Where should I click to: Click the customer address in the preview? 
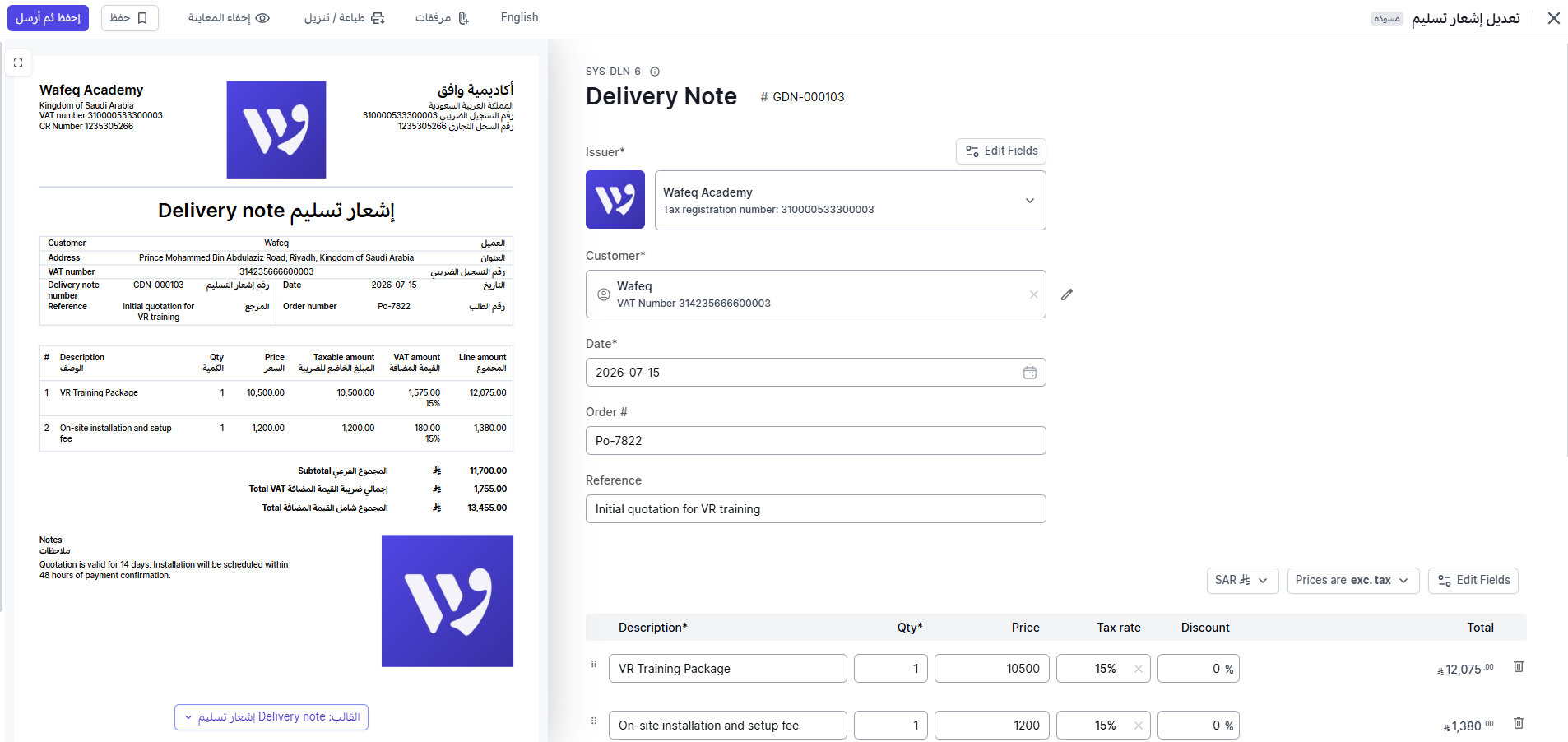(276, 258)
